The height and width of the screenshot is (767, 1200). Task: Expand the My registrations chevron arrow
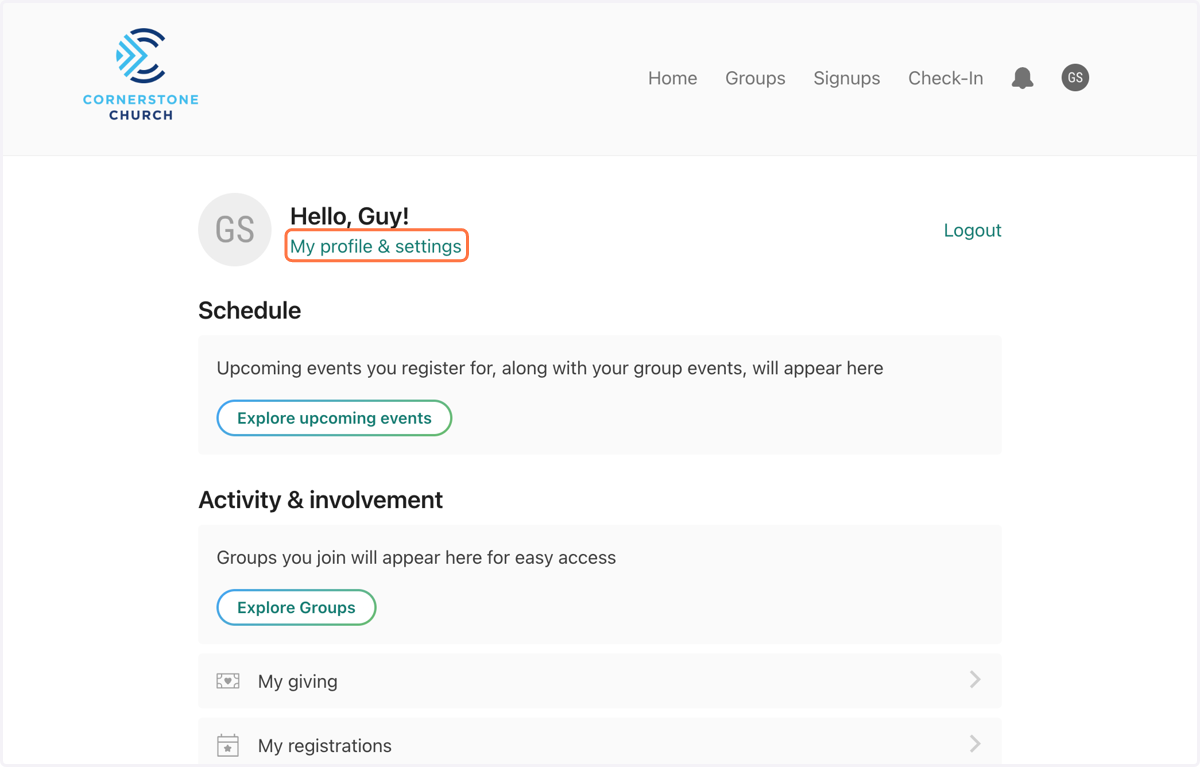975,744
